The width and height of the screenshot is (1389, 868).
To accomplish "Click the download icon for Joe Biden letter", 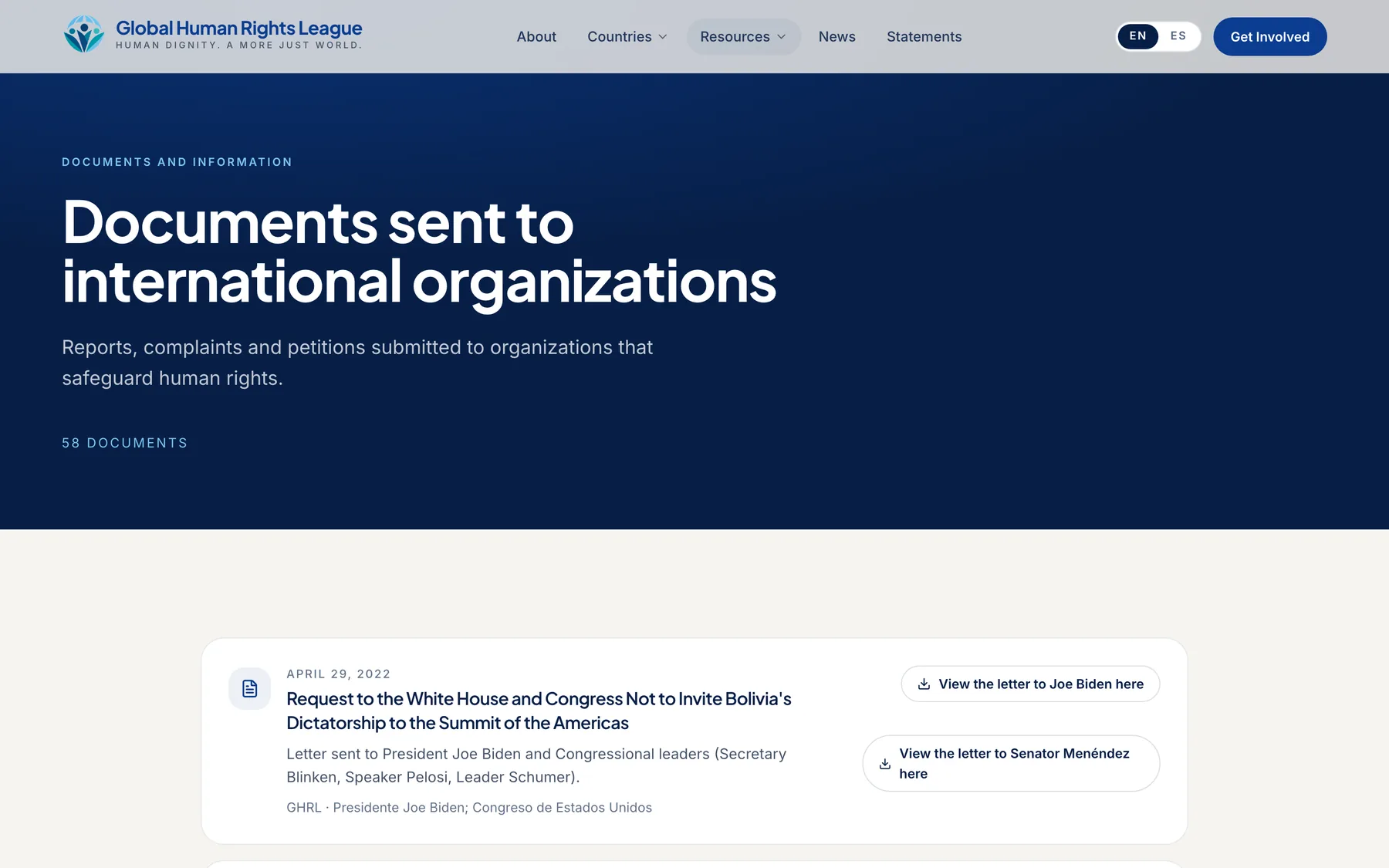I will [x=924, y=684].
